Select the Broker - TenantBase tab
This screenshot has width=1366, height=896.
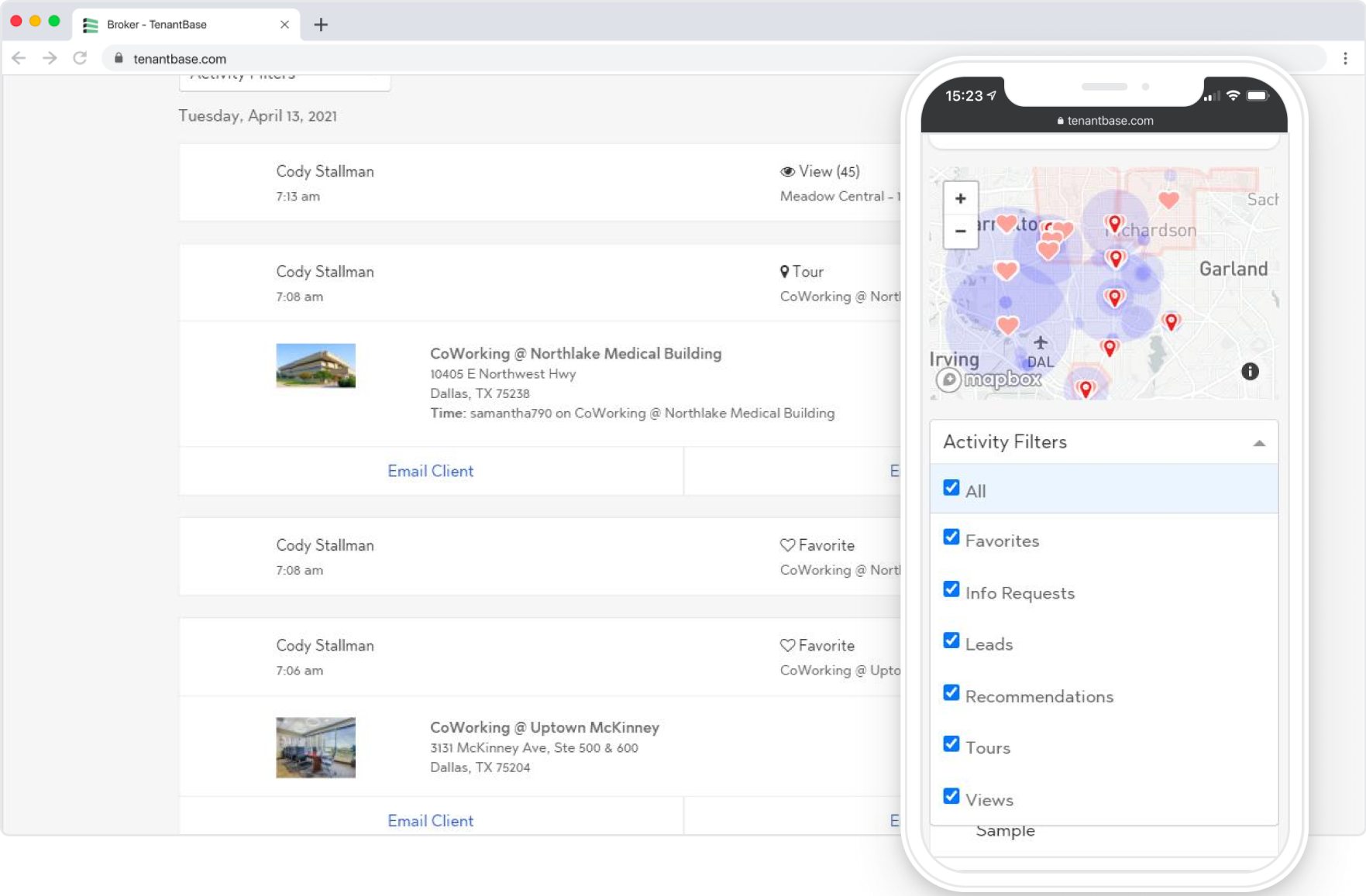tap(186, 25)
